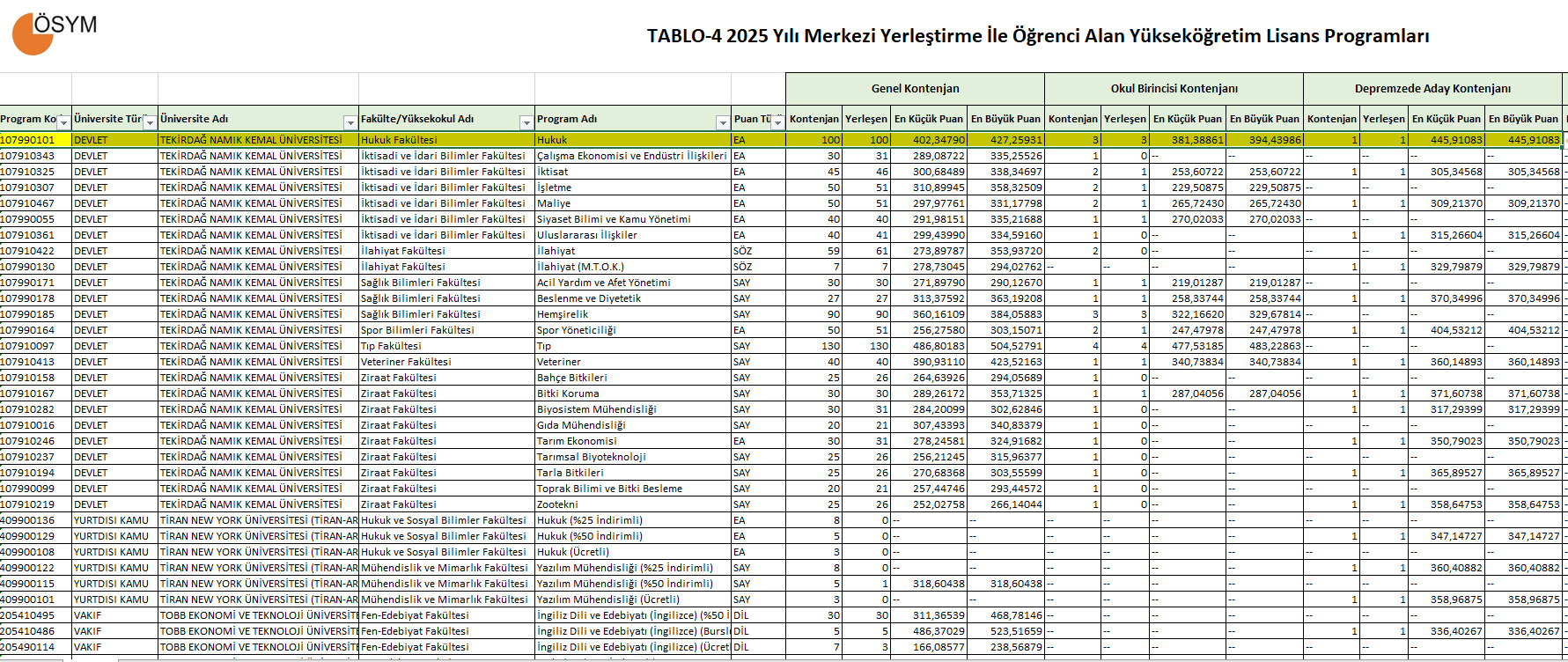Select the Tıp Fakültesi cell
Viewport: 1568px width, 662px height.
[446, 346]
